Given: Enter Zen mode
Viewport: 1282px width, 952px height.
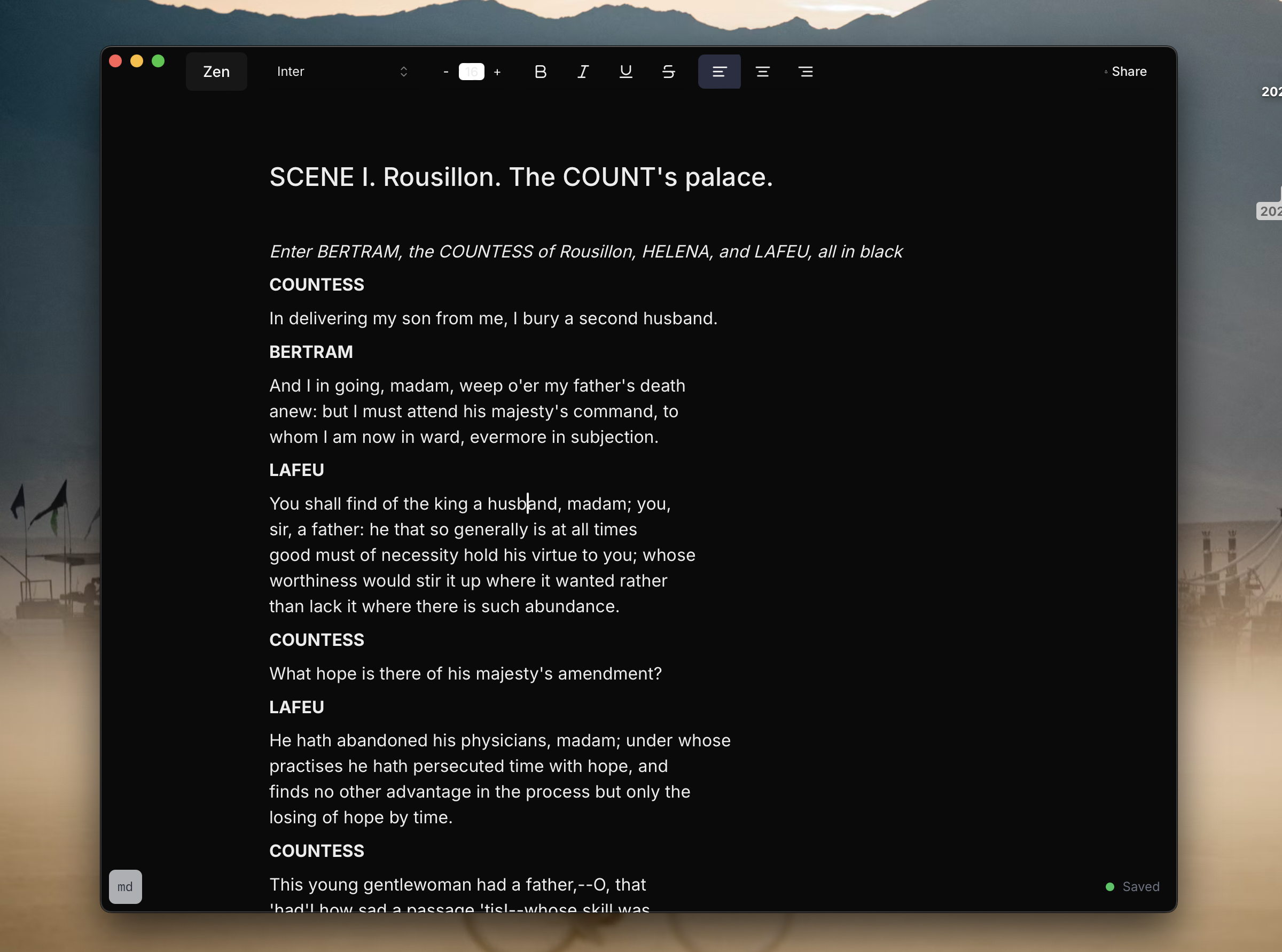Looking at the screenshot, I should (216, 72).
